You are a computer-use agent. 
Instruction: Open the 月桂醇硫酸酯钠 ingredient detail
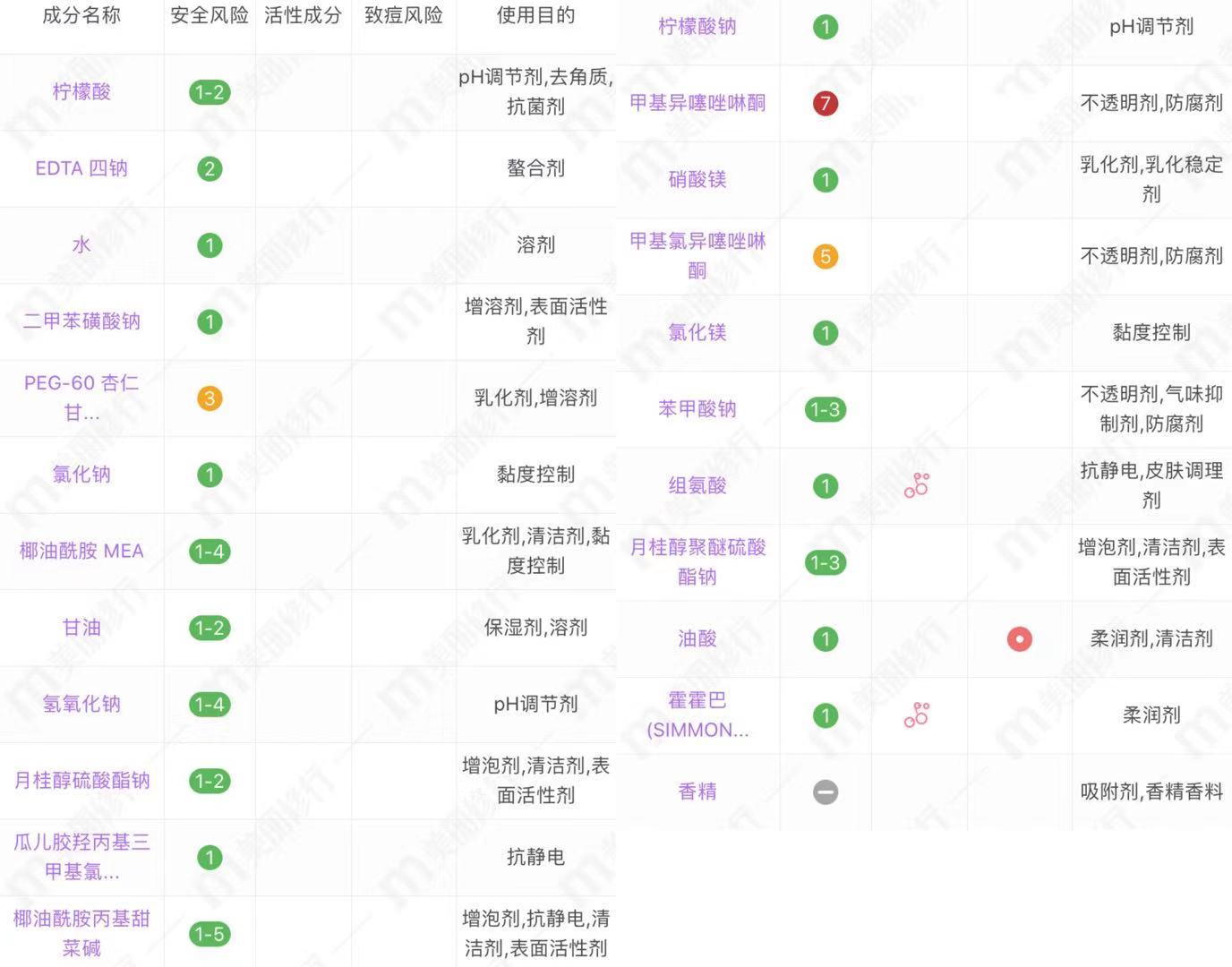[x=81, y=781]
